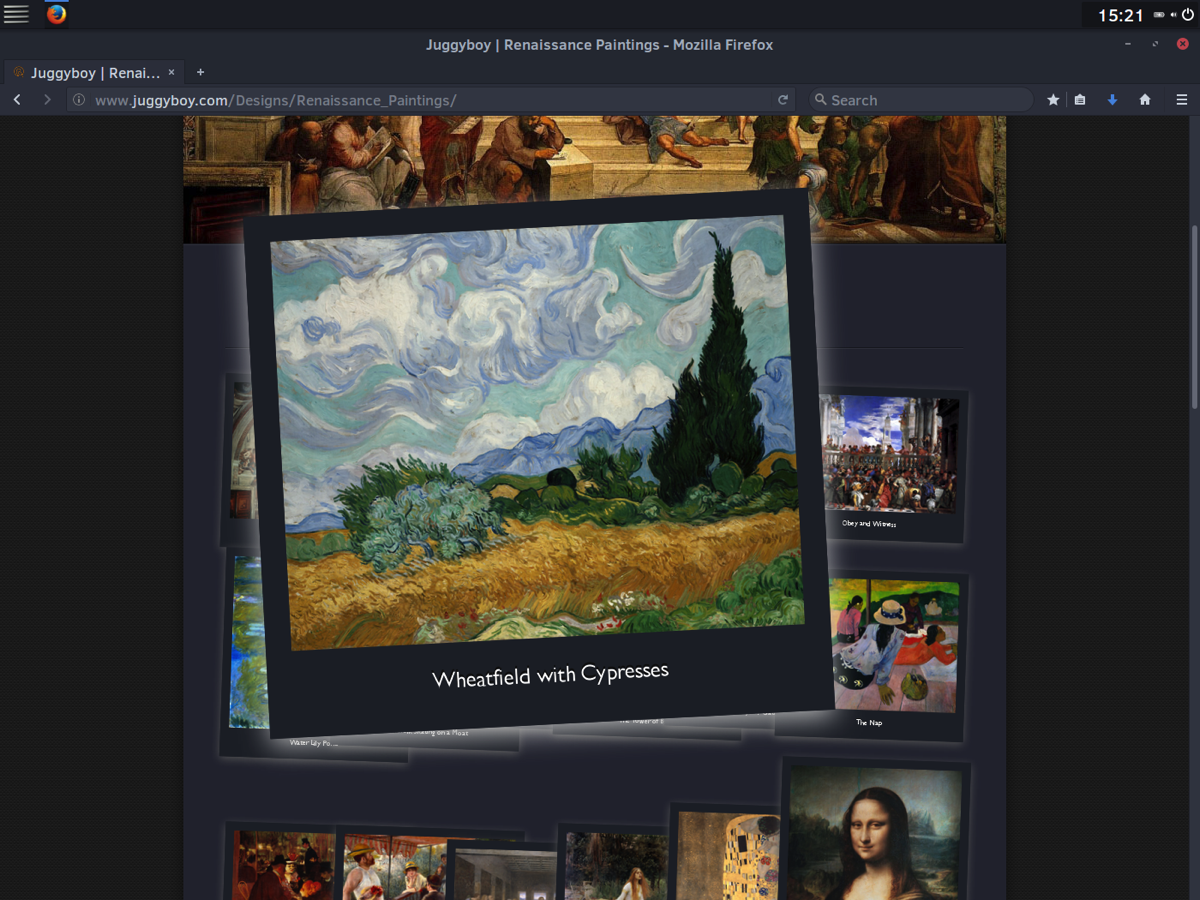Bookmark this page with the star icon
Image resolution: width=1200 pixels, height=900 pixels.
[x=1053, y=100]
